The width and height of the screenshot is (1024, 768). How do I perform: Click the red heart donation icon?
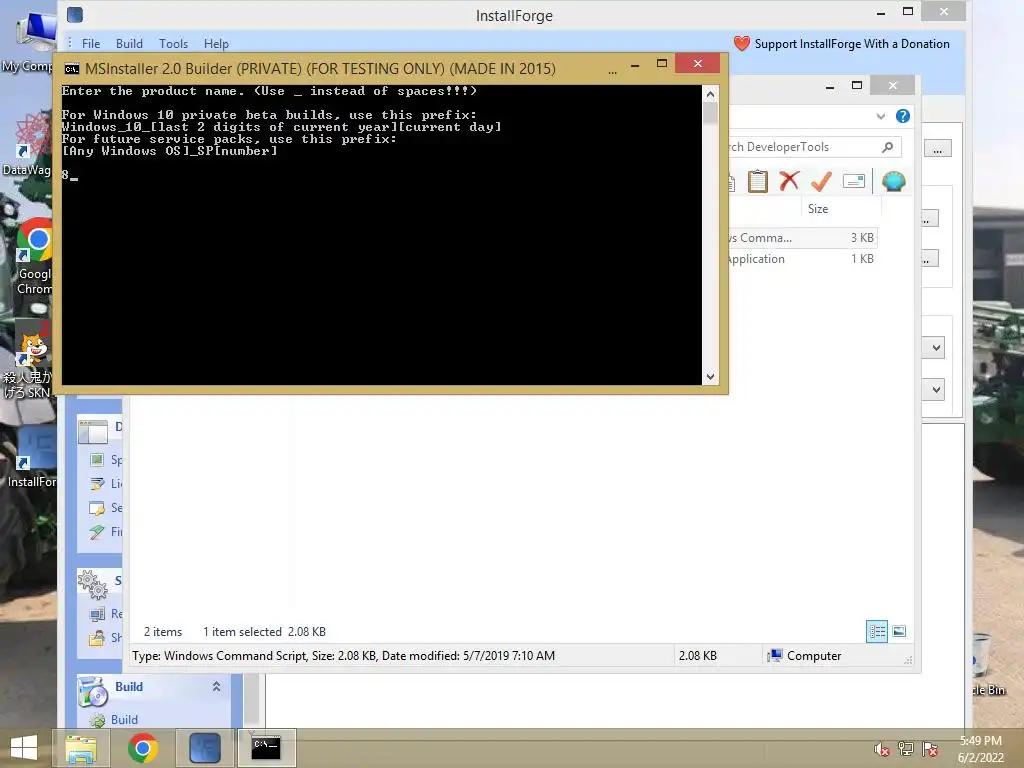point(741,44)
